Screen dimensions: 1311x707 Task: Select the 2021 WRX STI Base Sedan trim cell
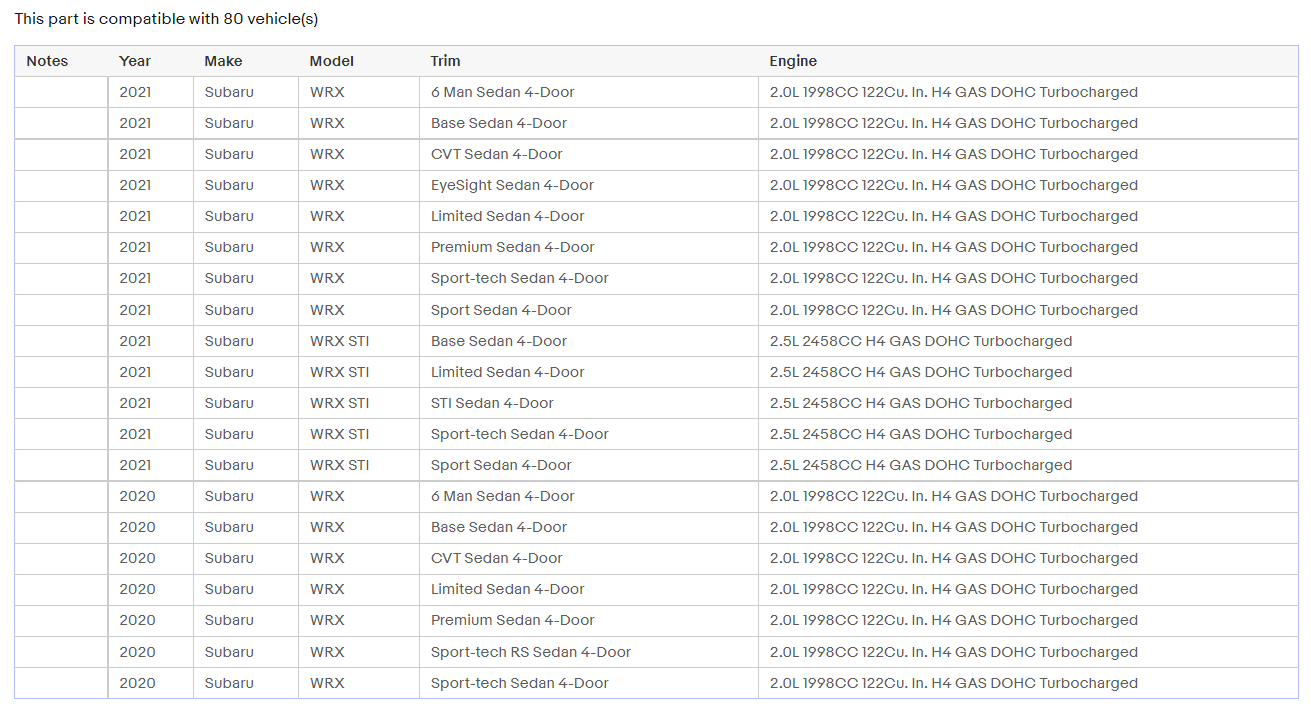pos(589,341)
